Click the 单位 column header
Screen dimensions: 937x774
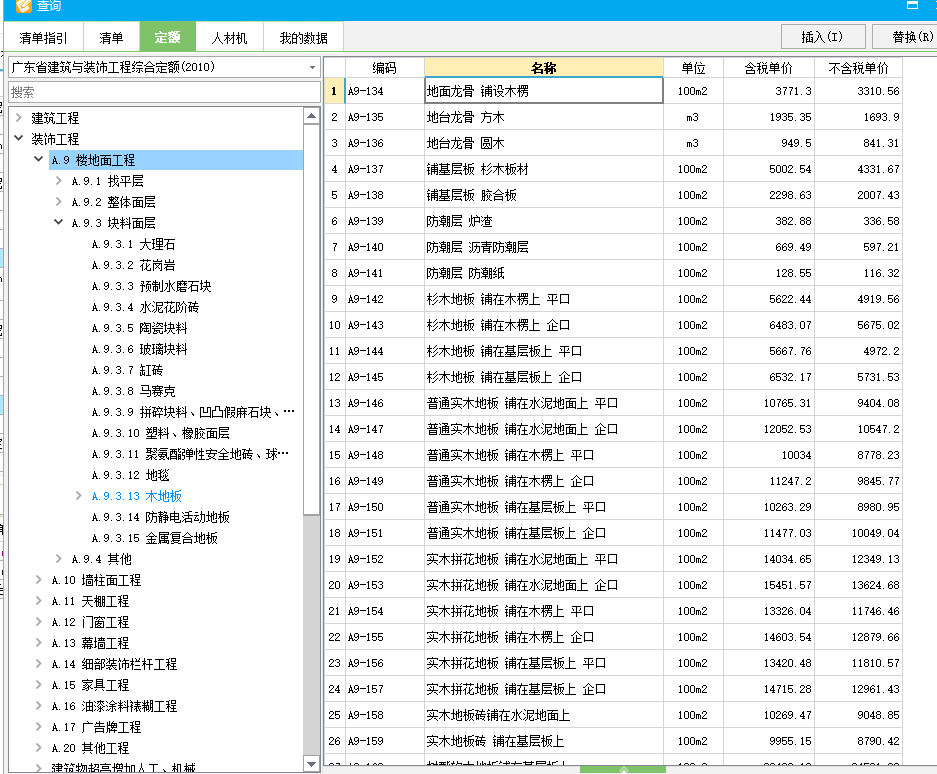pos(693,68)
